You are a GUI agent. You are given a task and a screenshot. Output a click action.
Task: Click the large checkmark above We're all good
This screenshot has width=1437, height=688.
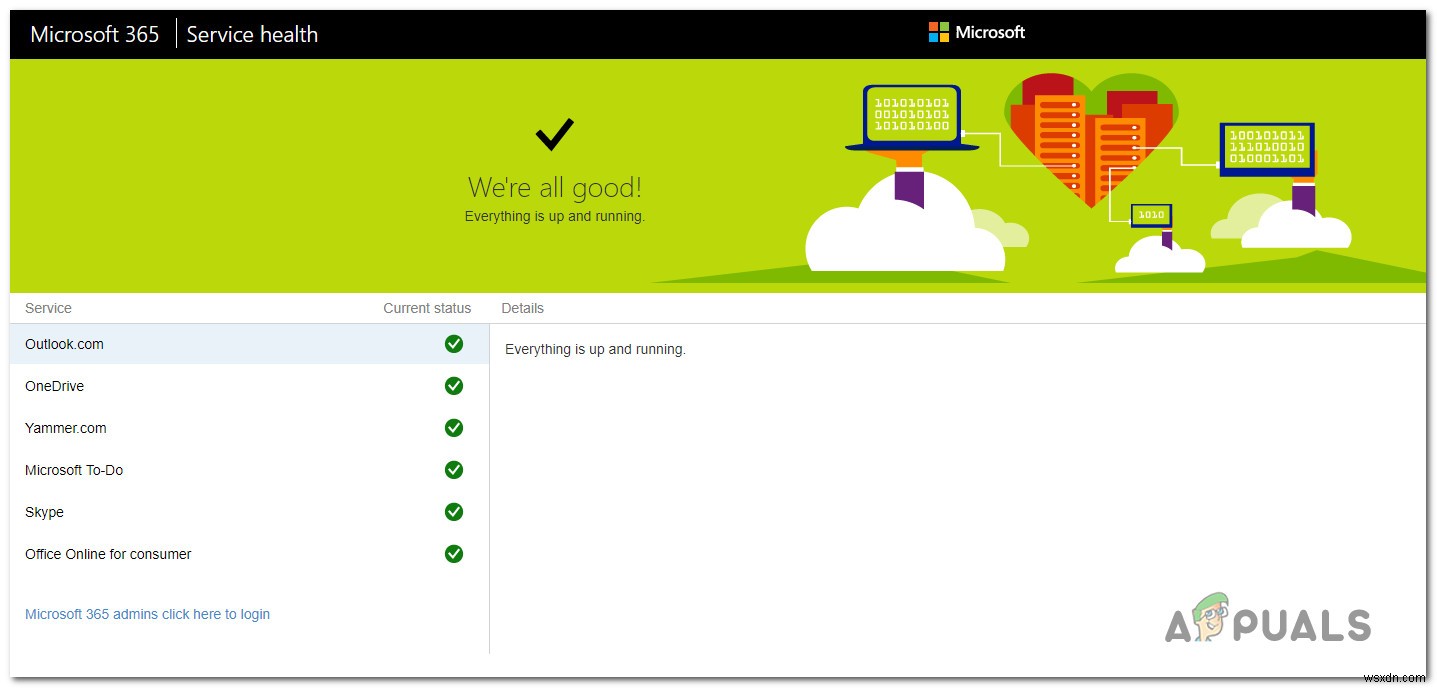pyautogui.click(x=554, y=133)
